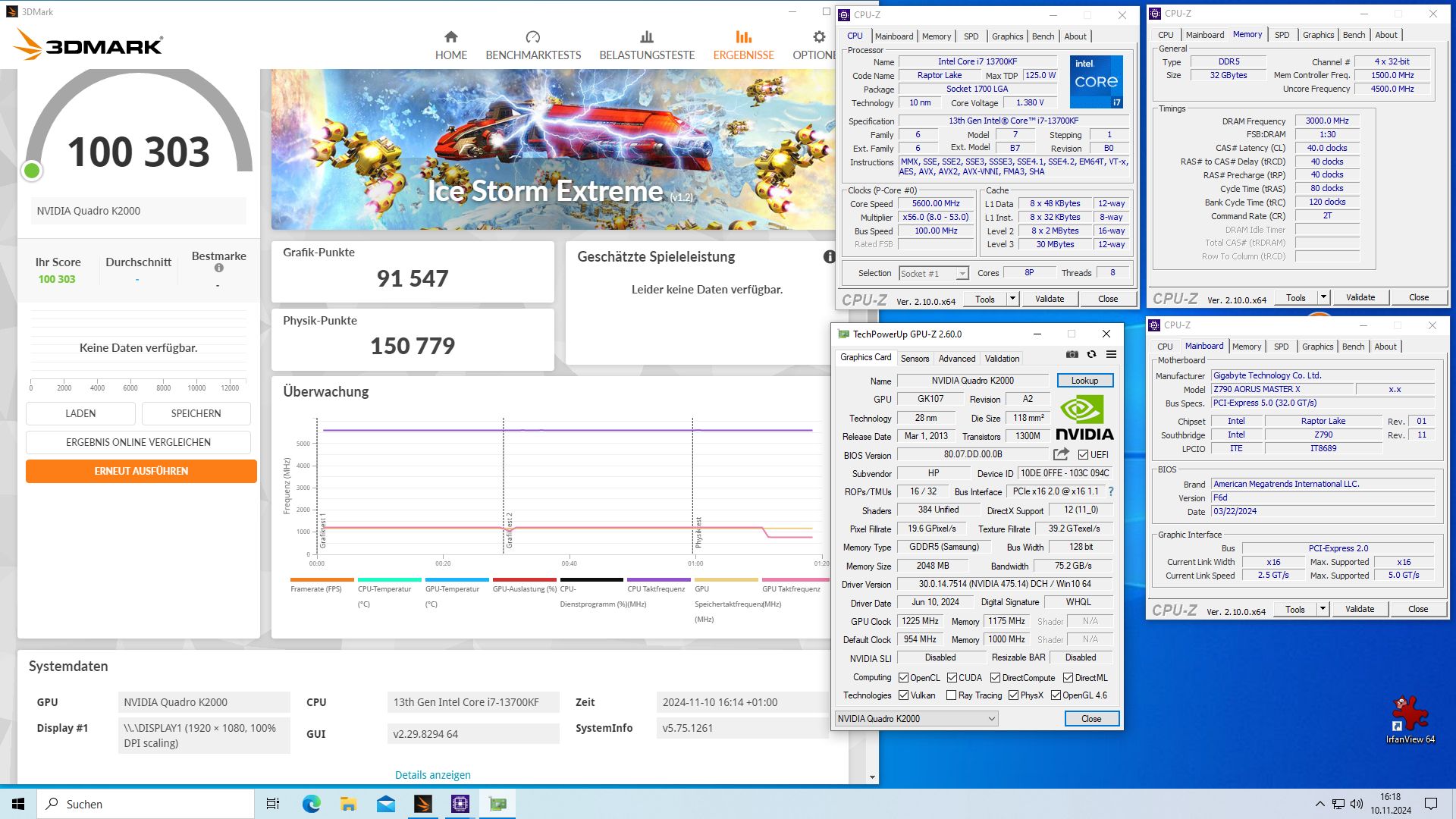Show info for Geschätzte Spieleleistung
Viewport: 1456px width, 819px height.
(x=829, y=257)
